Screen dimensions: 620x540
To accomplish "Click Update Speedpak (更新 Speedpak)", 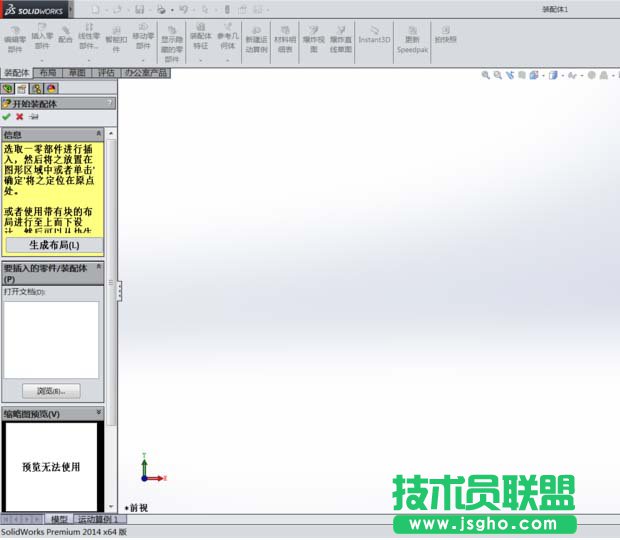I will [412, 40].
